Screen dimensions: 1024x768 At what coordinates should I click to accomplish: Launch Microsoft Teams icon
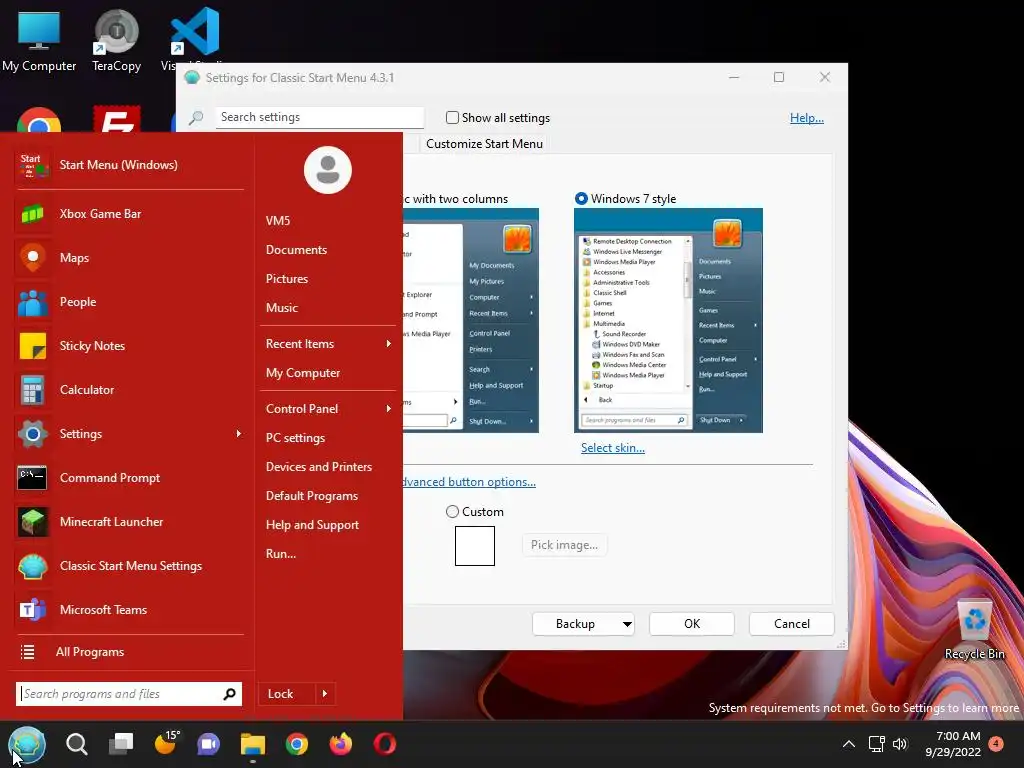tap(33, 609)
